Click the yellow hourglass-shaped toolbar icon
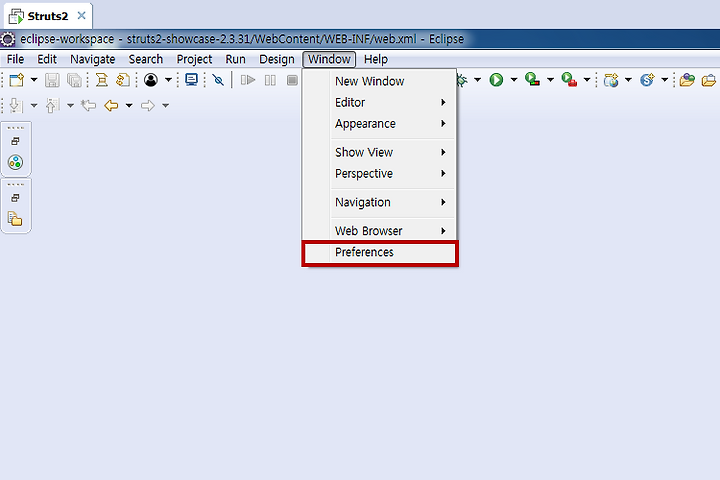Viewport: 720px width, 480px height. pyautogui.click(x=101, y=80)
